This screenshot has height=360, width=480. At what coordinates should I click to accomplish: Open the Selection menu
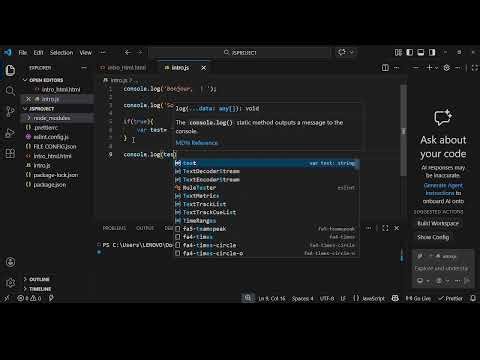(x=61, y=53)
